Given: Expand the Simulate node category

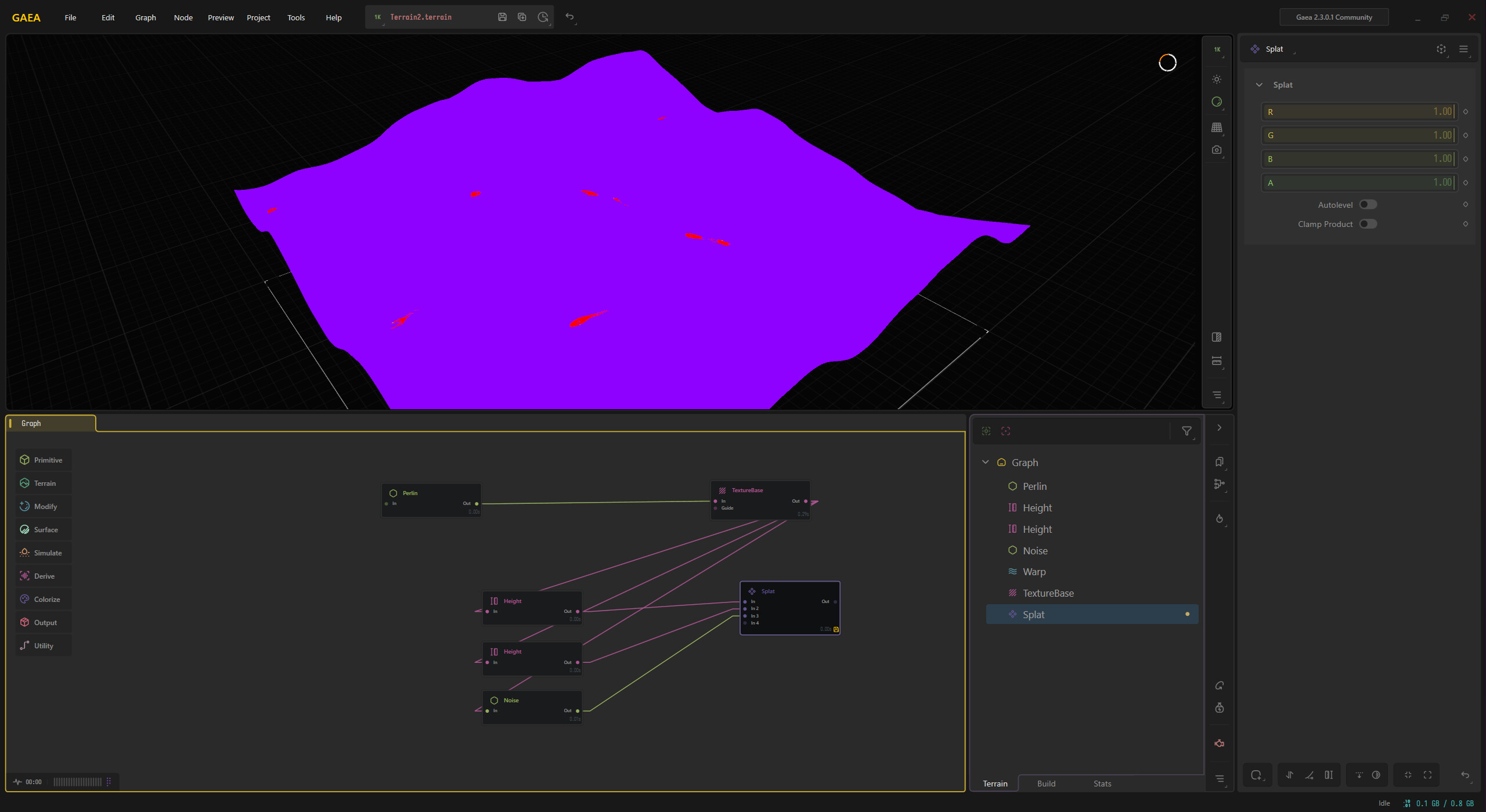Looking at the screenshot, I should (x=43, y=553).
